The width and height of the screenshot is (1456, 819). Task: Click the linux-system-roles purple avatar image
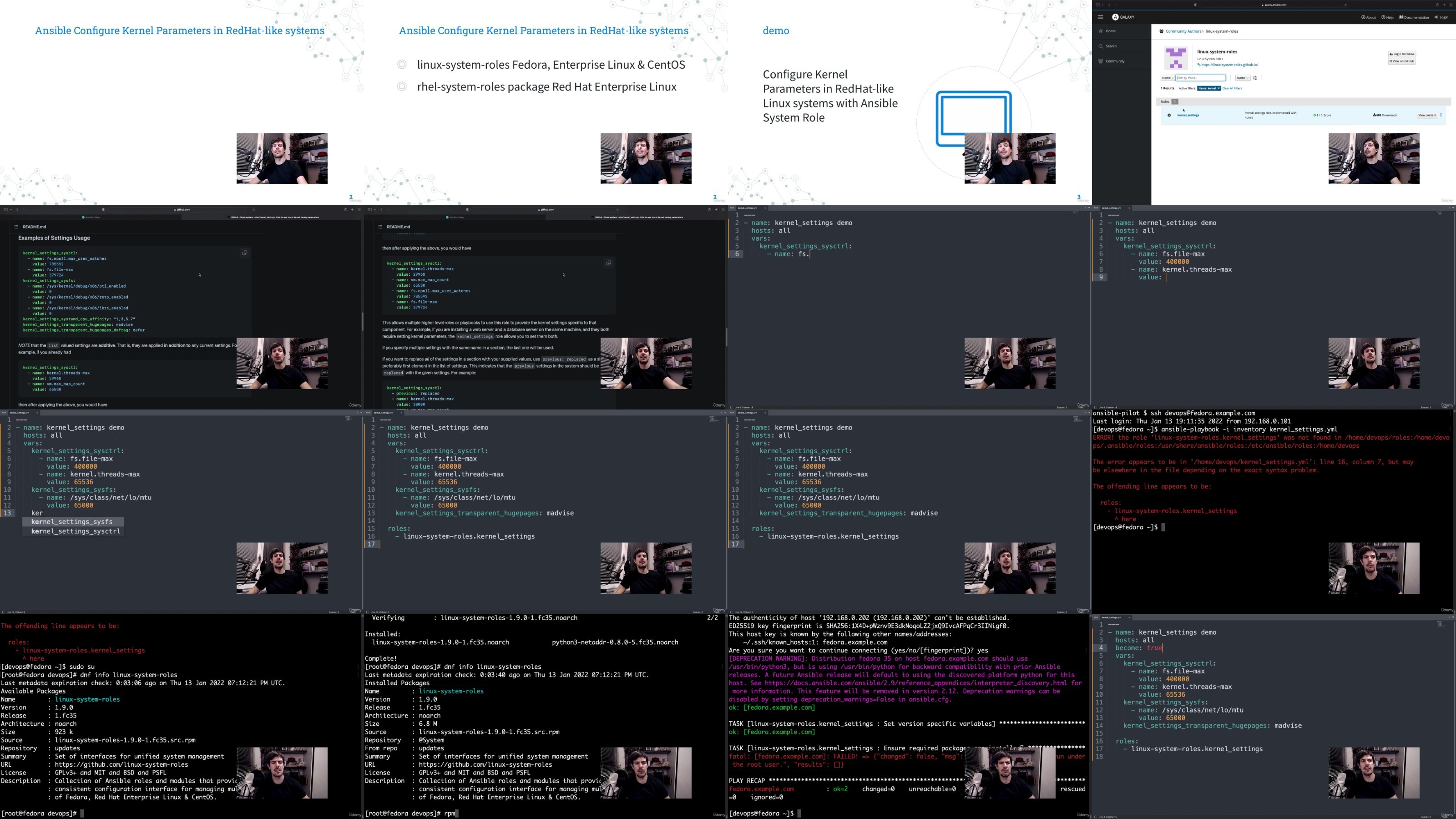pyautogui.click(x=1176, y=58)
